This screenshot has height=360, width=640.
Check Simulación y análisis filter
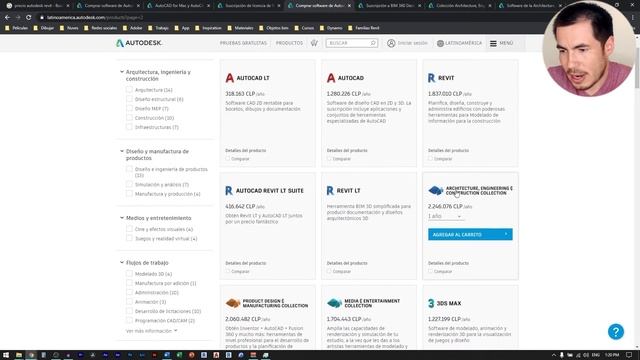pyautogui.click(x=129, y=184)
